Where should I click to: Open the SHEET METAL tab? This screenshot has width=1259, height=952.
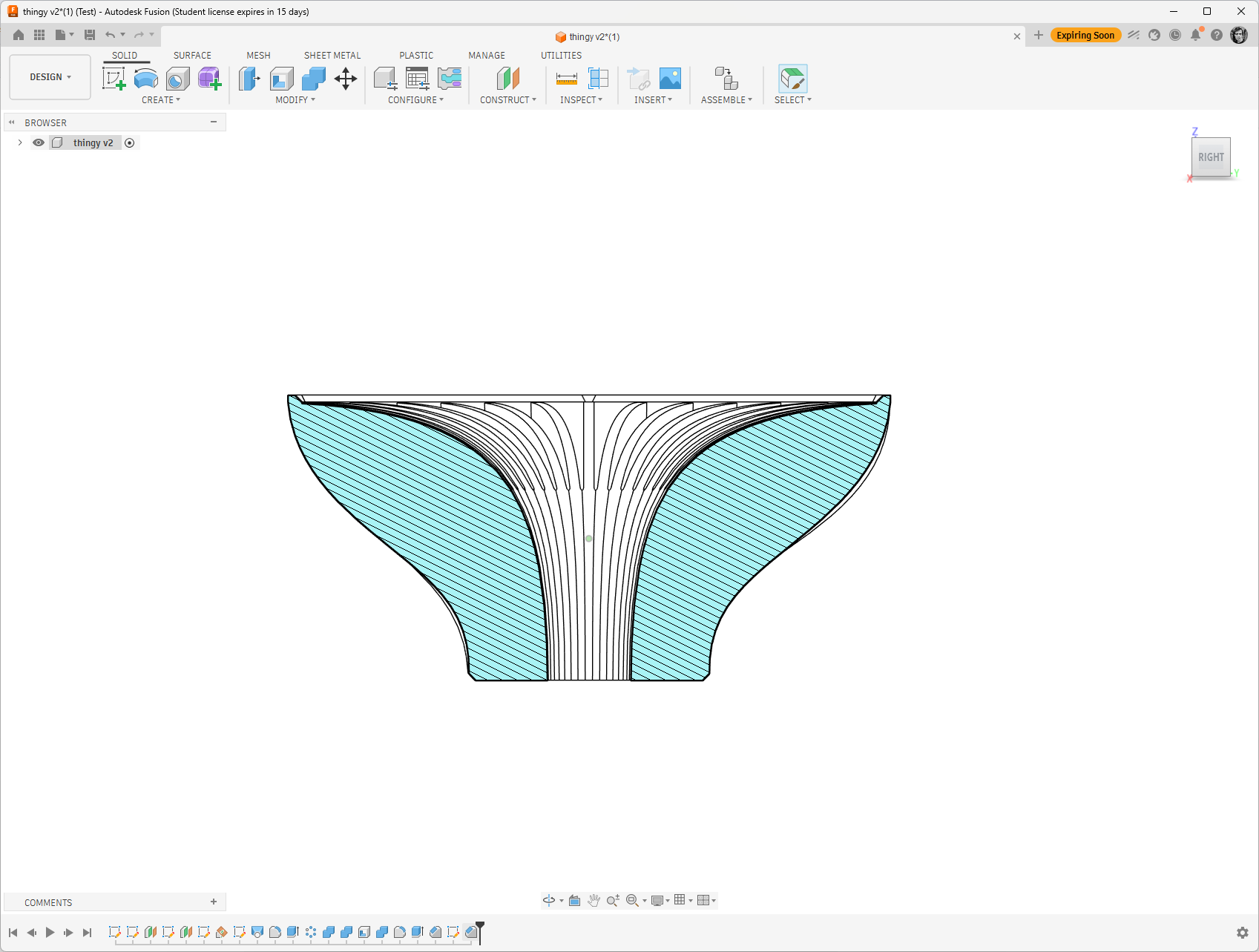pos(332,56)
